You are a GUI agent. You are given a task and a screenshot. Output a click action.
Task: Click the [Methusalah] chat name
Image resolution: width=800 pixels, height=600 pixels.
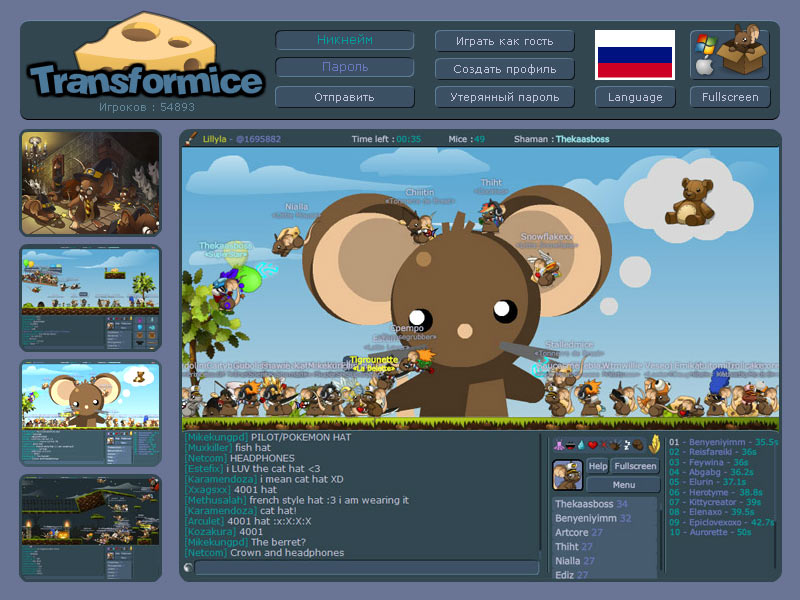[215, 500]
